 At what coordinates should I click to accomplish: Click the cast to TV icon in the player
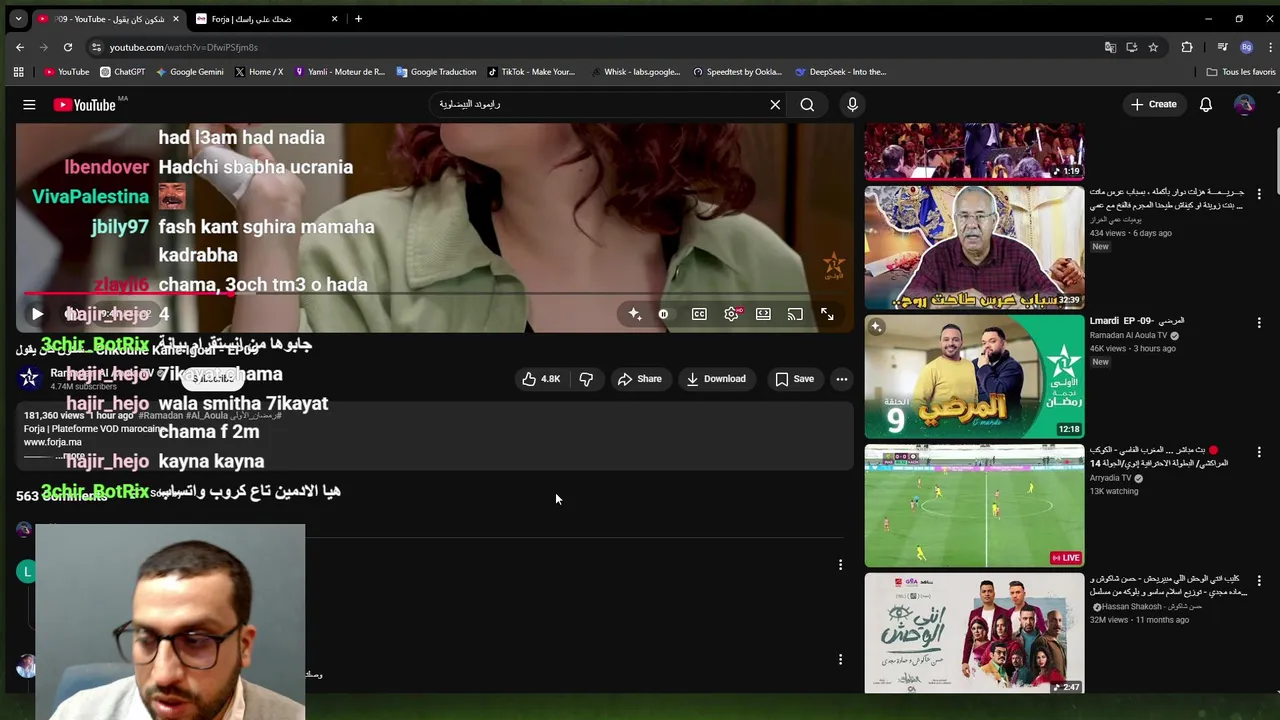pos(795,314)
